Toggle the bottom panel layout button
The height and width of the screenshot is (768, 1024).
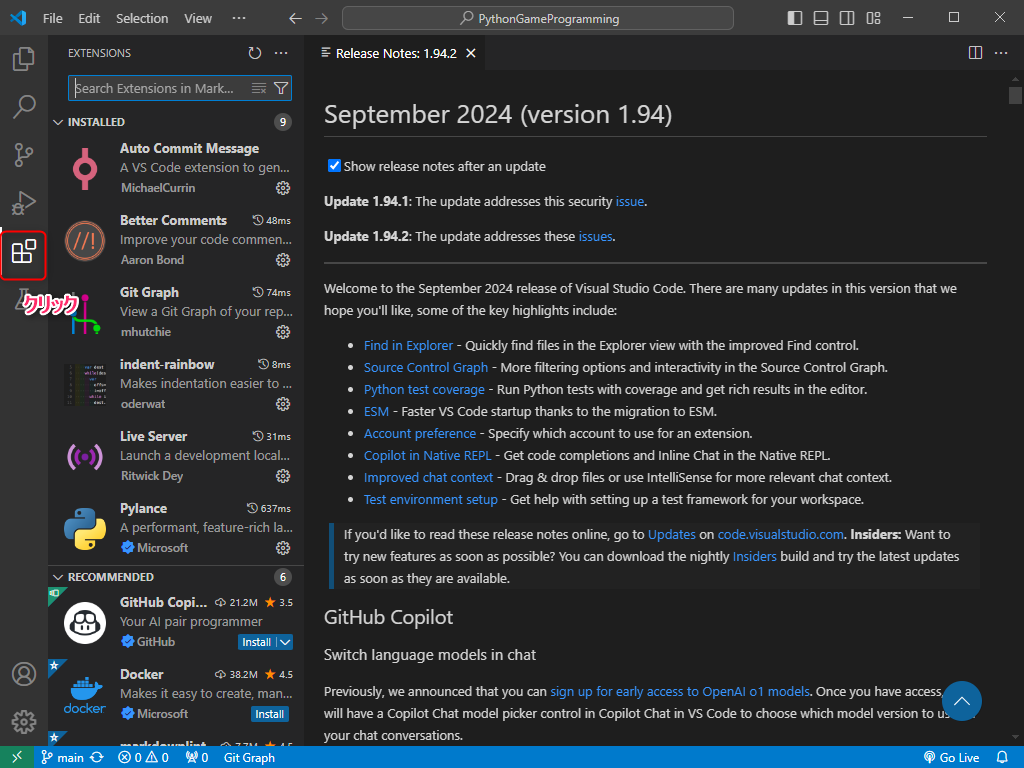coord(821,18)
